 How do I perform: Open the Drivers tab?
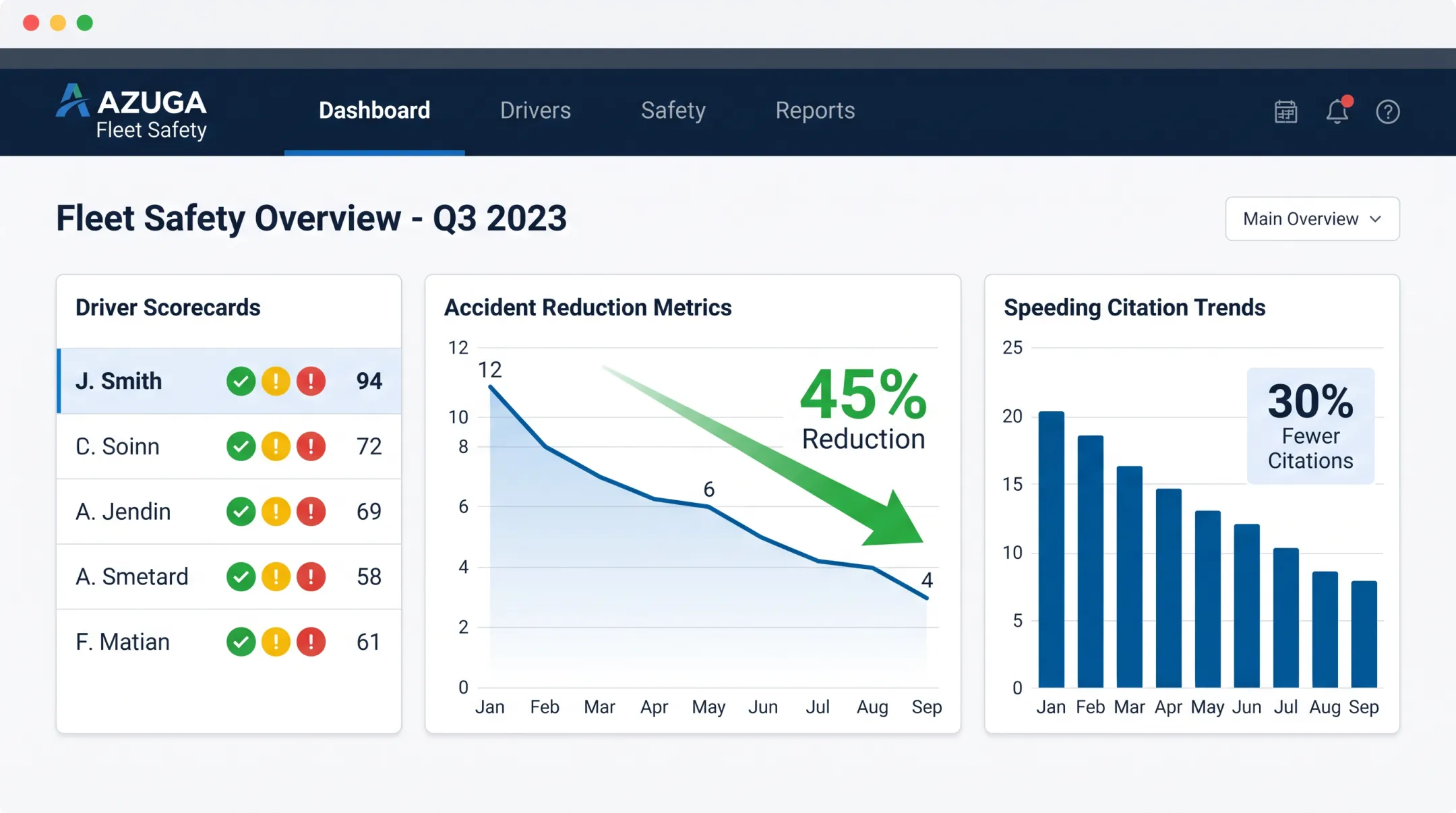(535, 111)
